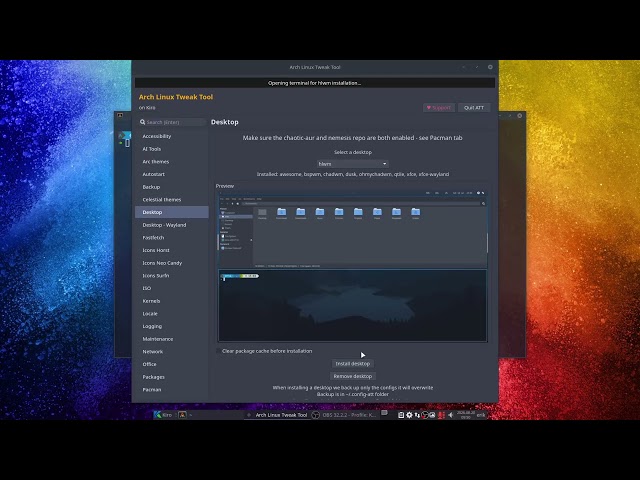The width and height of the screenshot is (640, 480).
Task: Open the AI Tools section
Action: (171, 149)
